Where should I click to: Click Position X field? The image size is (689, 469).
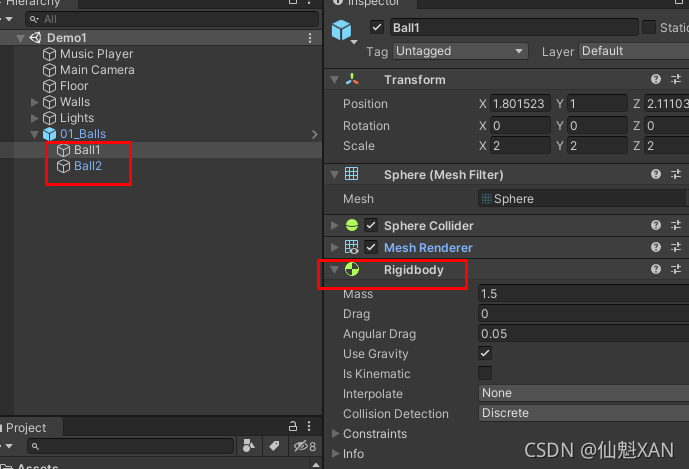pos(520,104)
